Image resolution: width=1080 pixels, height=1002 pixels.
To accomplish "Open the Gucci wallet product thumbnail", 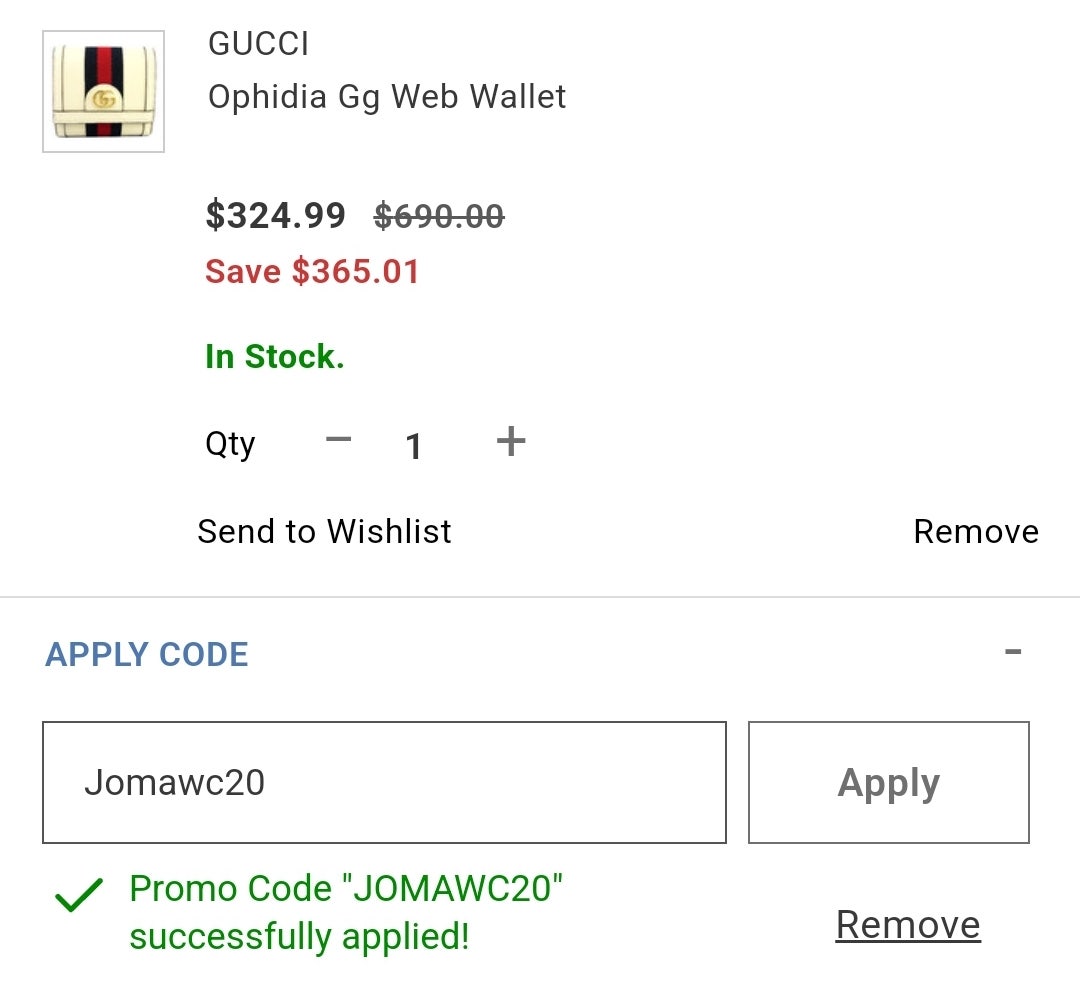I will (103, 92).
